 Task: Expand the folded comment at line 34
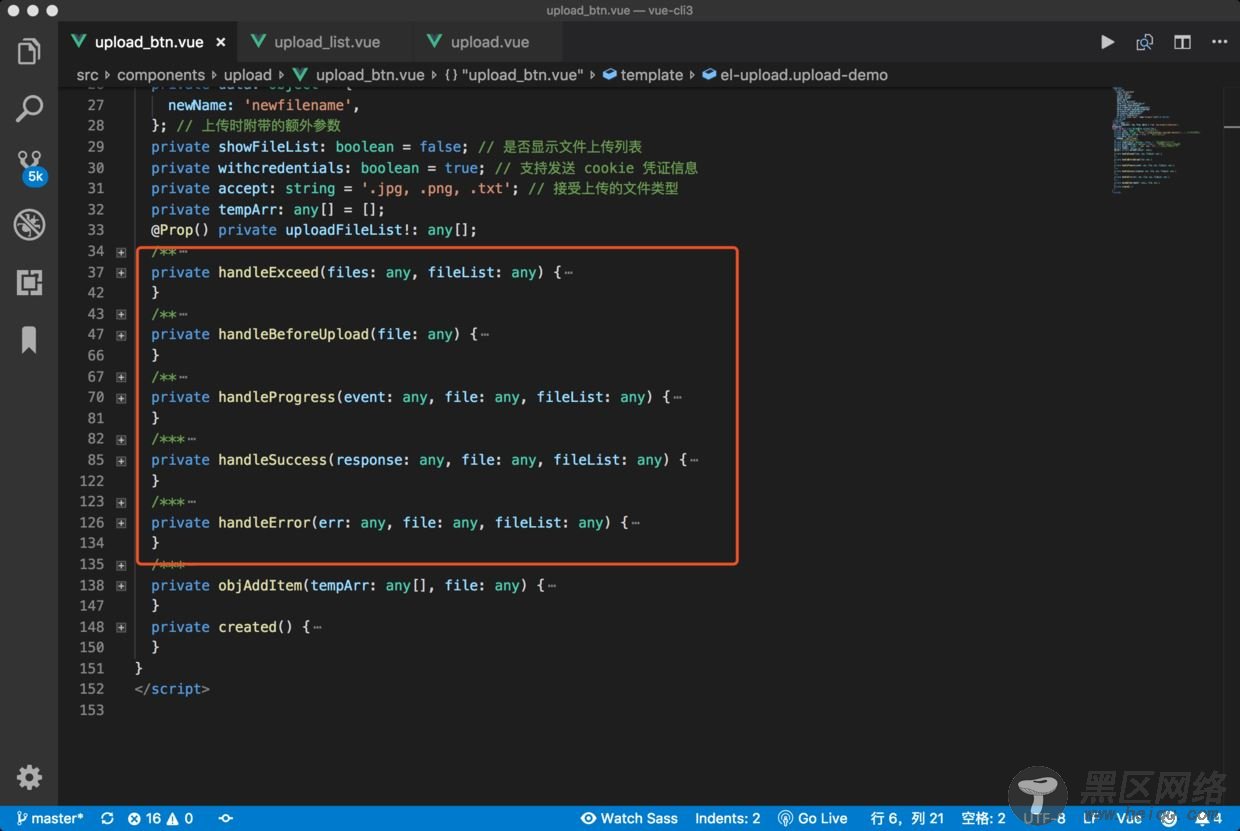coord(121,252)
